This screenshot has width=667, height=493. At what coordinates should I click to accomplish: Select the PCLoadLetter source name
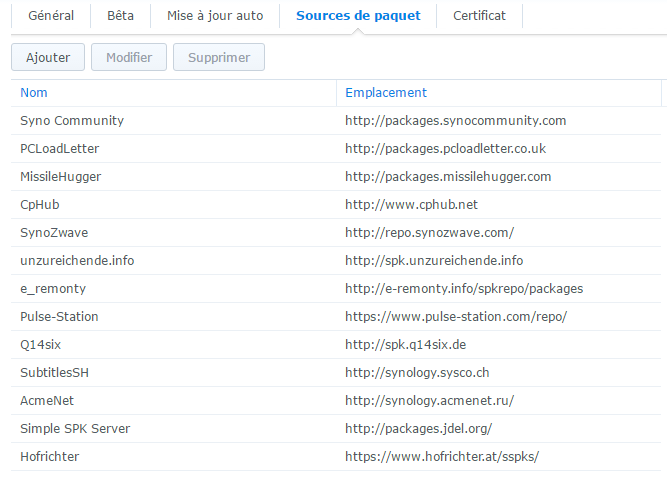pos(60,149)
